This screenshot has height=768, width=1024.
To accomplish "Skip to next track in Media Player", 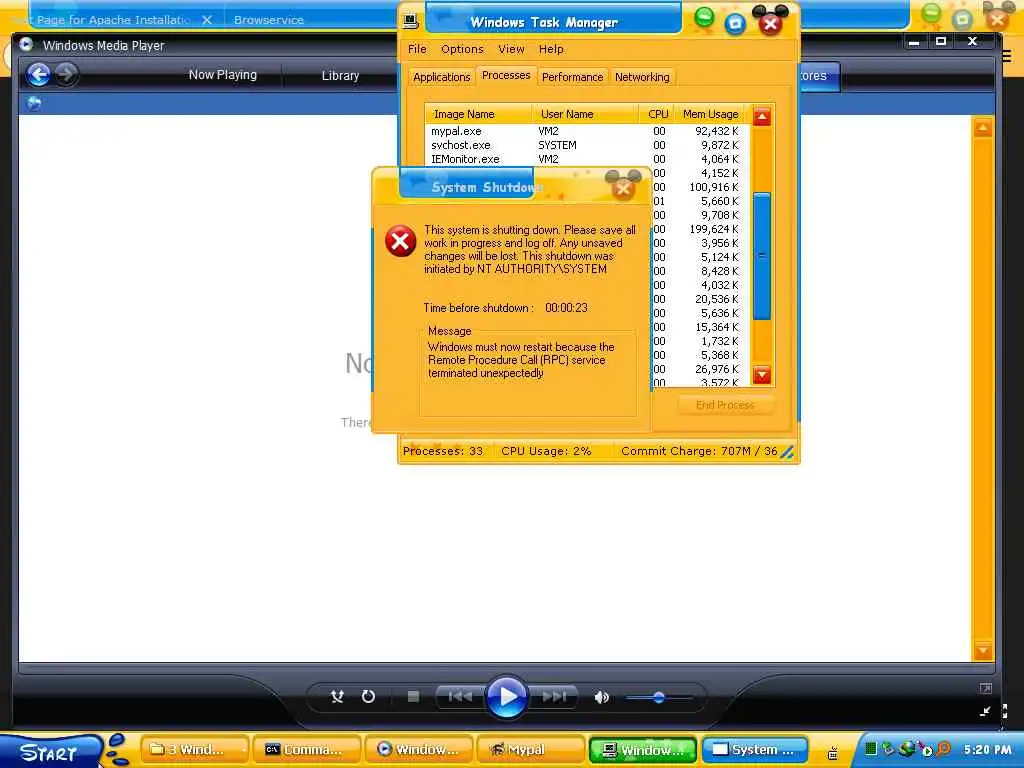I will pos(554,697).
